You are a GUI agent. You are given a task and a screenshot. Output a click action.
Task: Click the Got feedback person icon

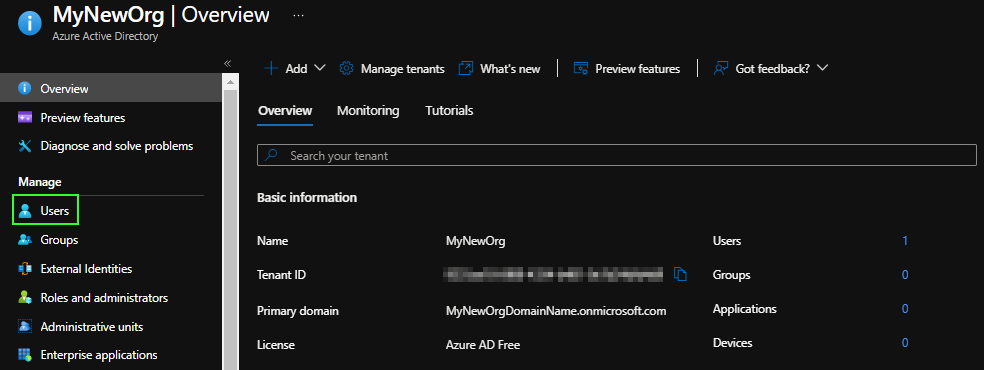point(720,68)
